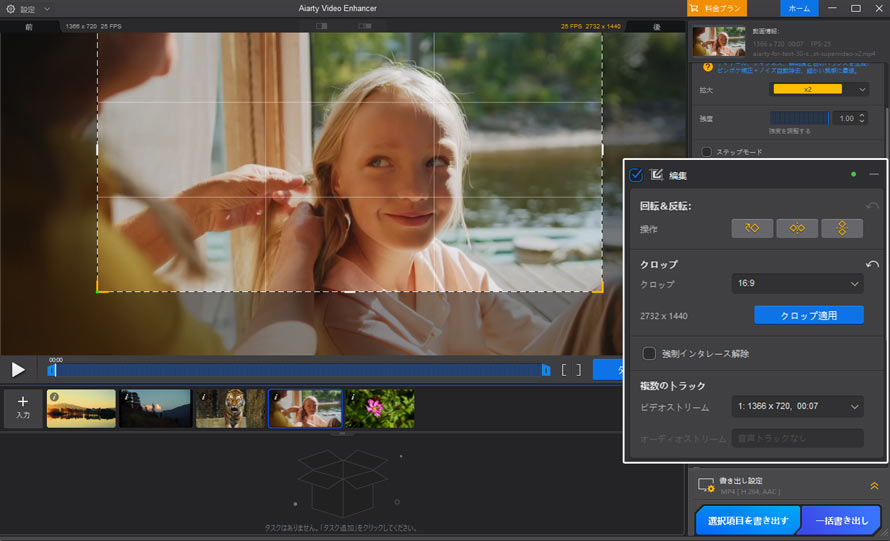The image size is (890, 541).
Task: Select the girl portrait thumbnail
Action: (x=305, y=408)
